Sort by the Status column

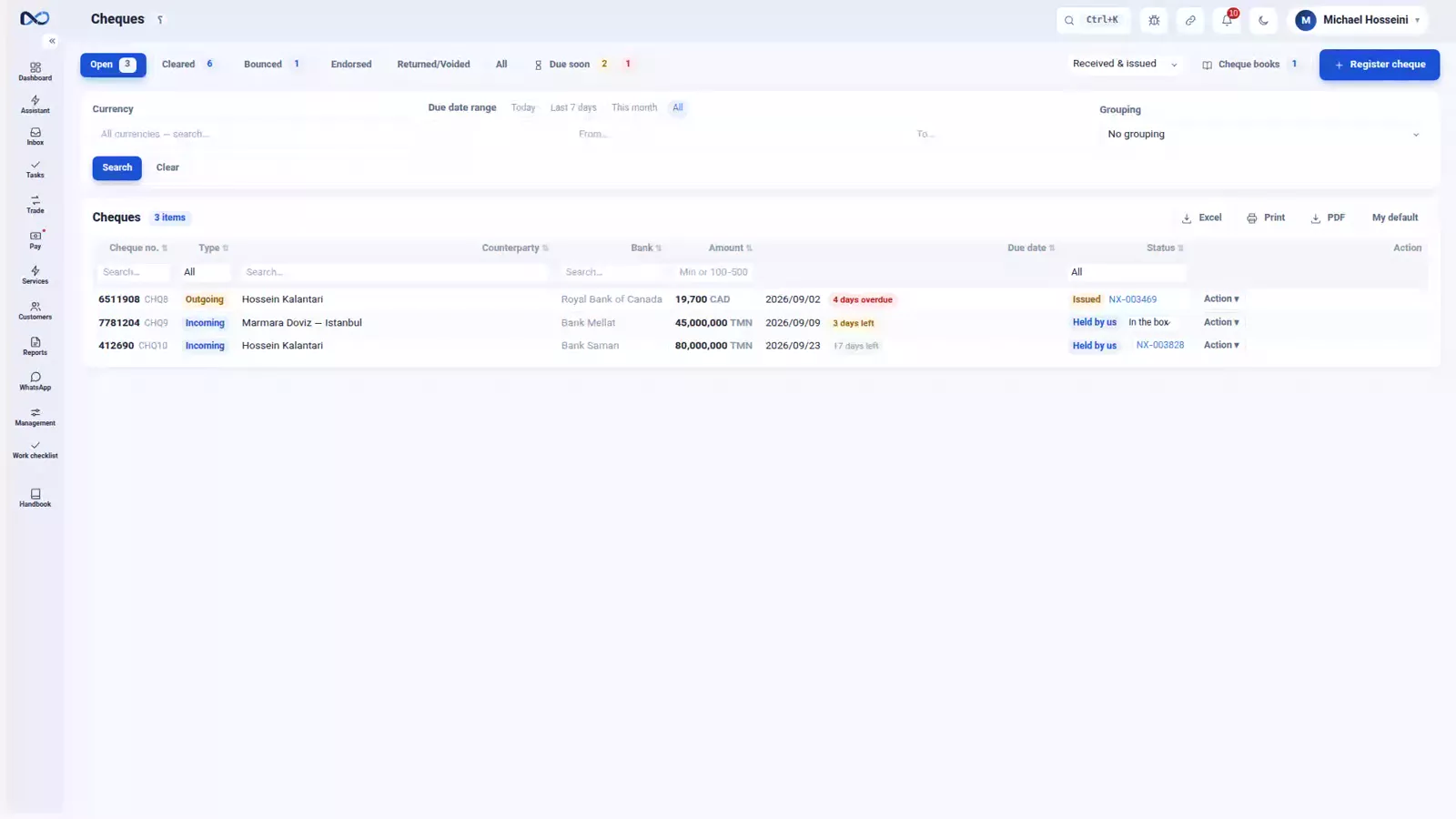tap(1165, 248)
